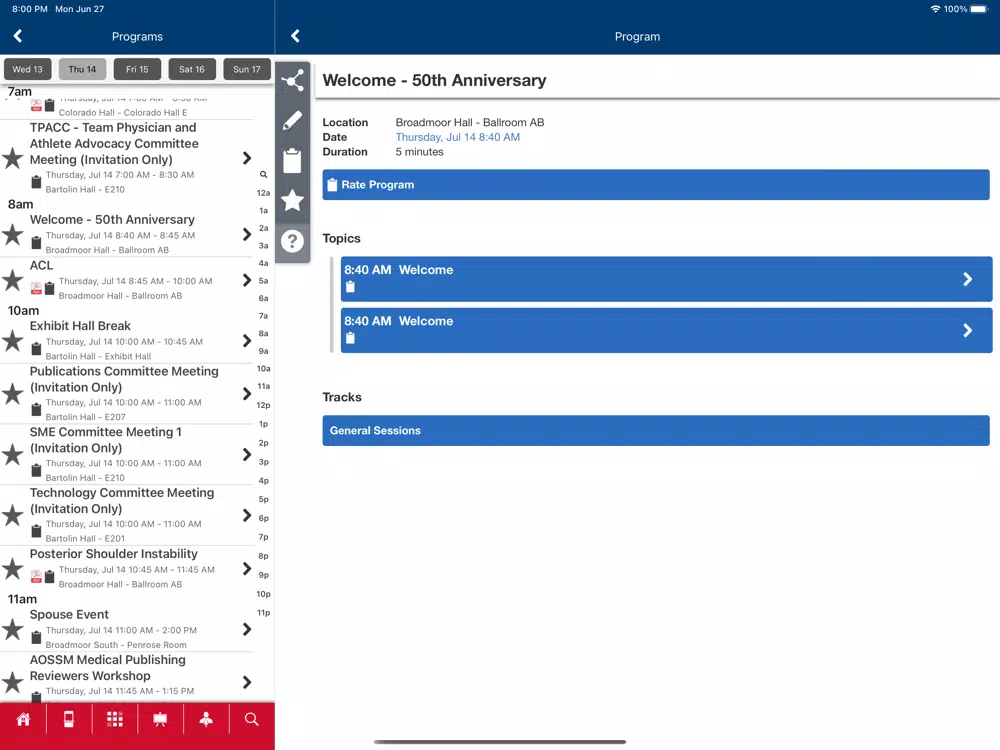Tap clipboard icon under the second 8:40 AM Welcome topic
The height and width of the screenshot is (750, 1000).
350,339
